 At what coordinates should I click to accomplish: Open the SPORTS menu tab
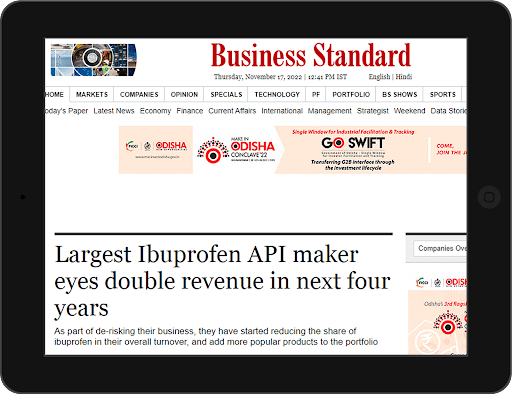tap(442, 95)
